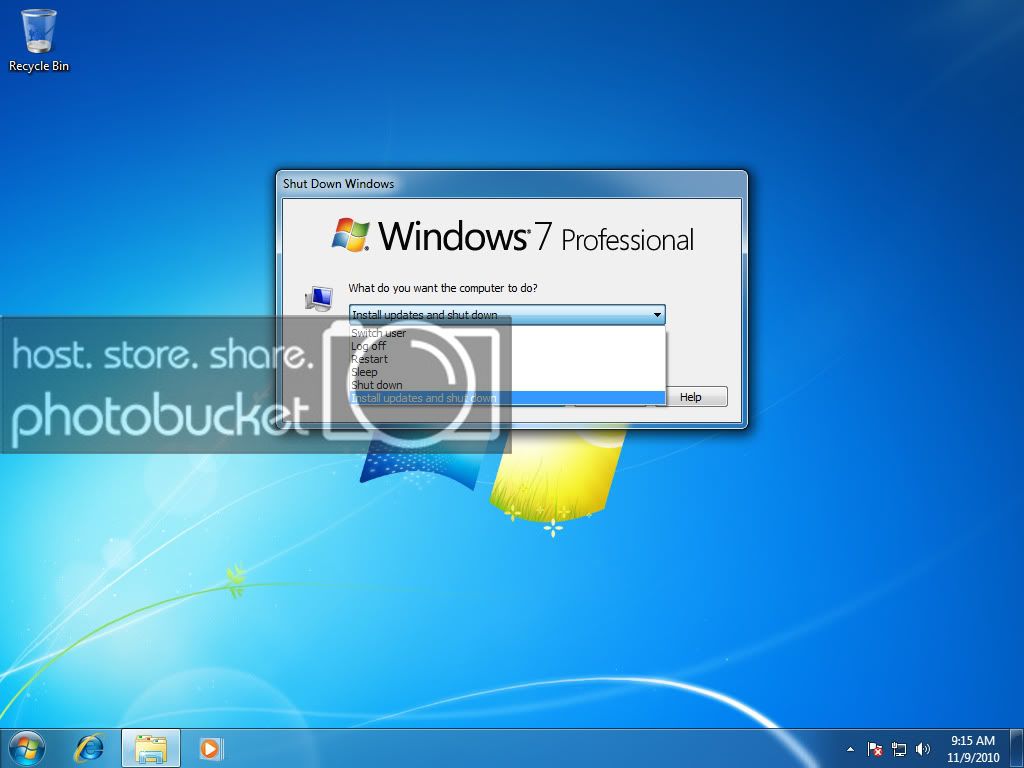1024x768 pixels.
Task: Select "Install updates and shut down" highlighted entry
Action: pos(424,398)
